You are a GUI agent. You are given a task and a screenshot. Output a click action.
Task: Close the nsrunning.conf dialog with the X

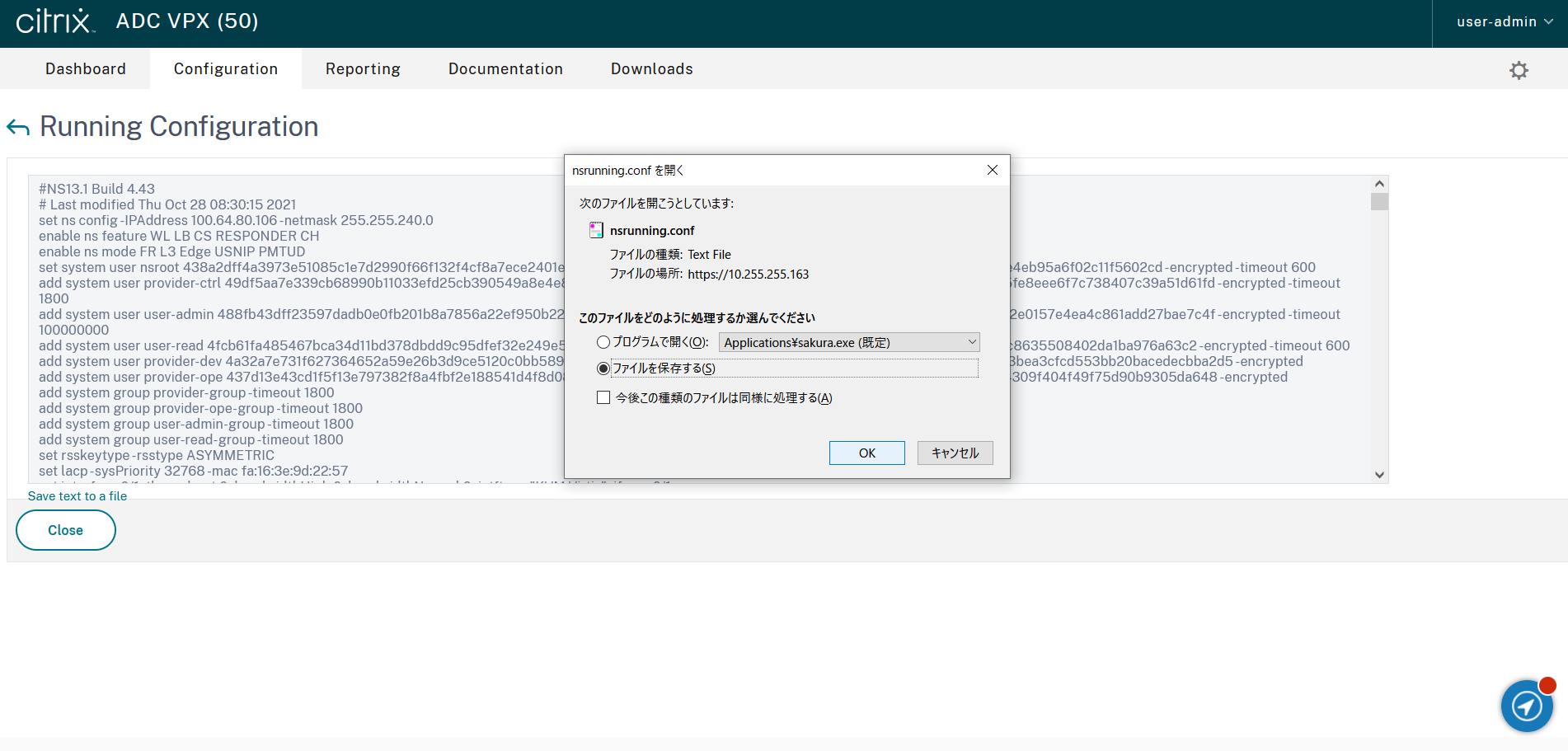coord(993,170)
